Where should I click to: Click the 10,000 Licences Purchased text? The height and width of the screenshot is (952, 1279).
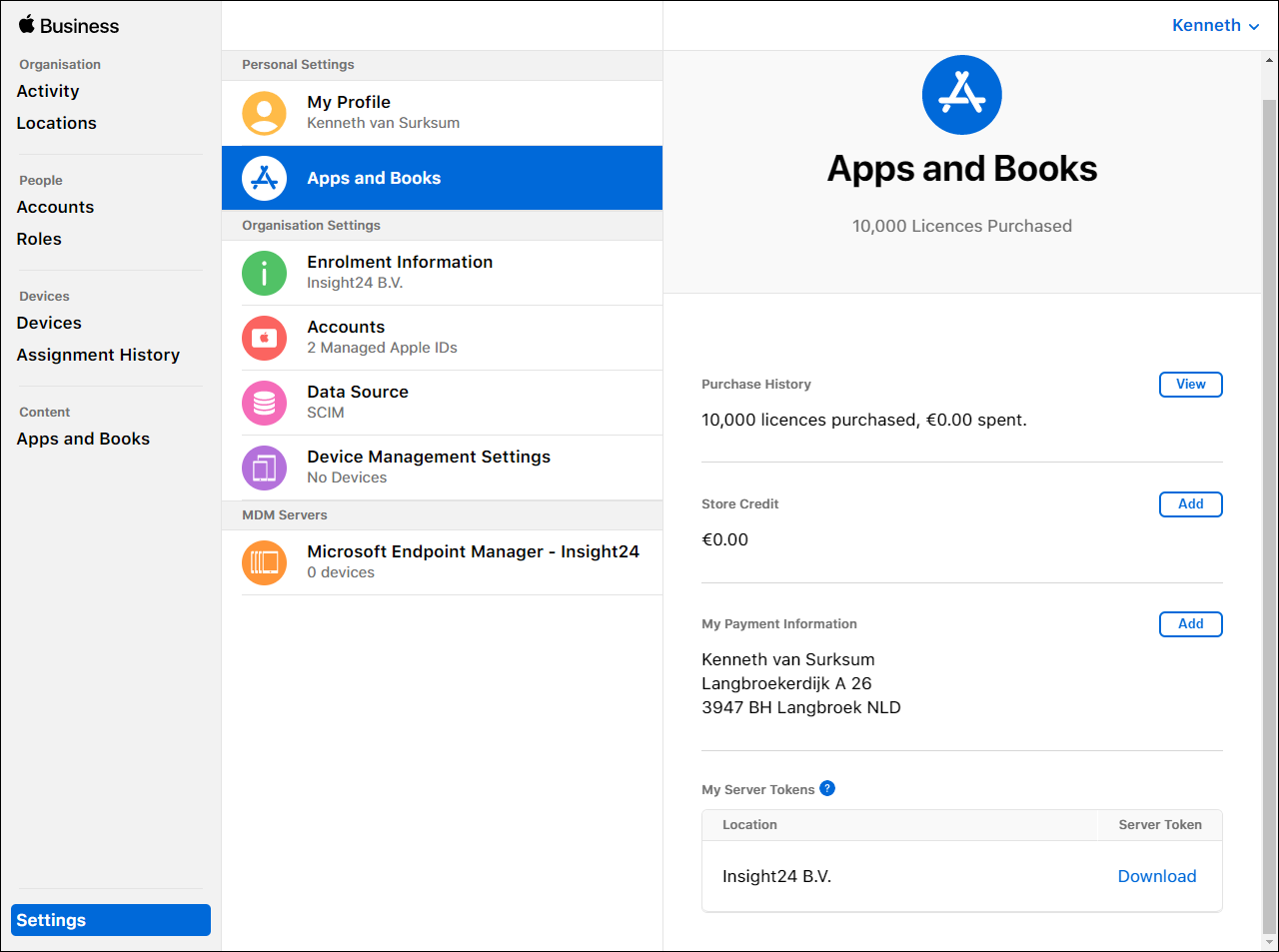pos(961,226)
